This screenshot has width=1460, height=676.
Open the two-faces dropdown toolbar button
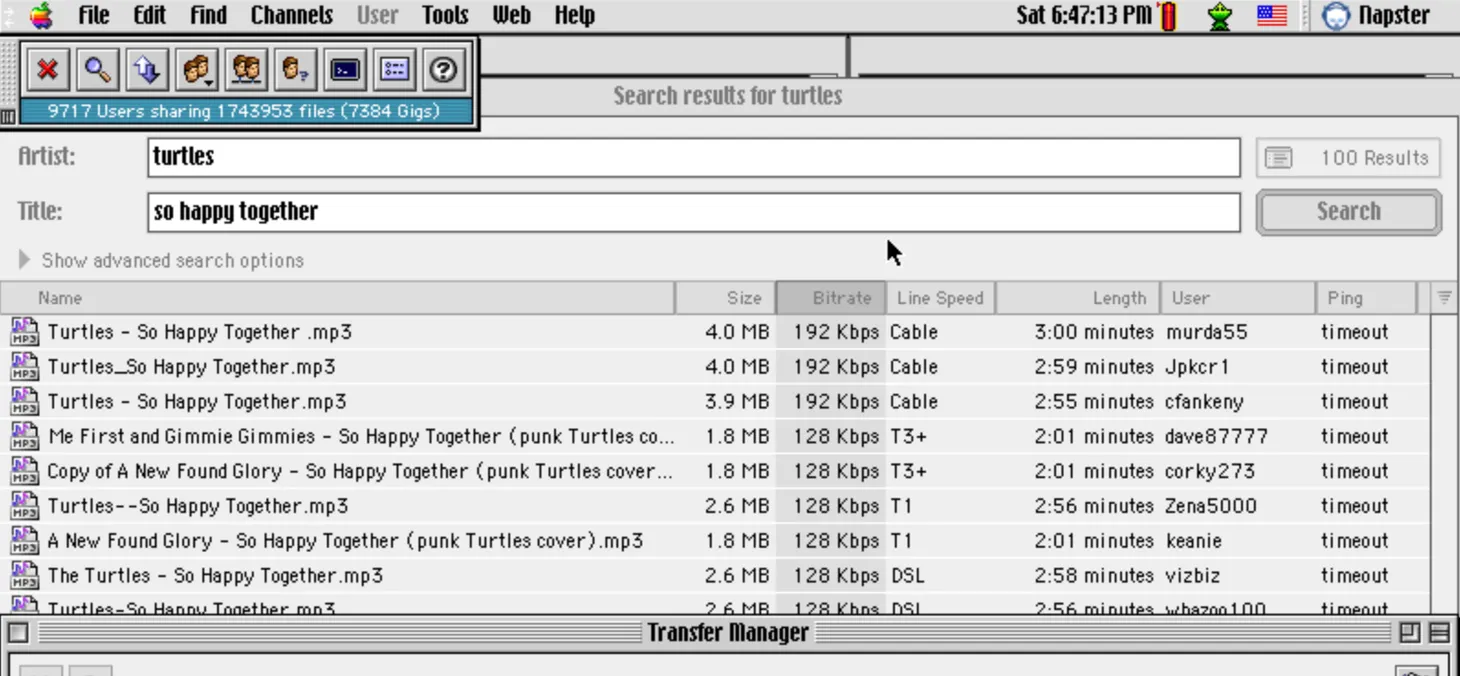tap(196, 69)
